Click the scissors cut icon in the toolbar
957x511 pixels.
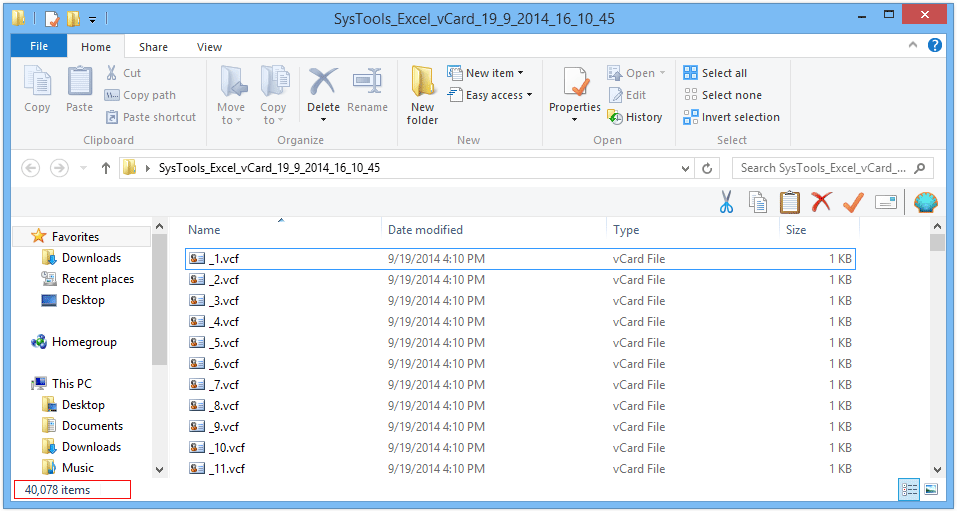726,201
